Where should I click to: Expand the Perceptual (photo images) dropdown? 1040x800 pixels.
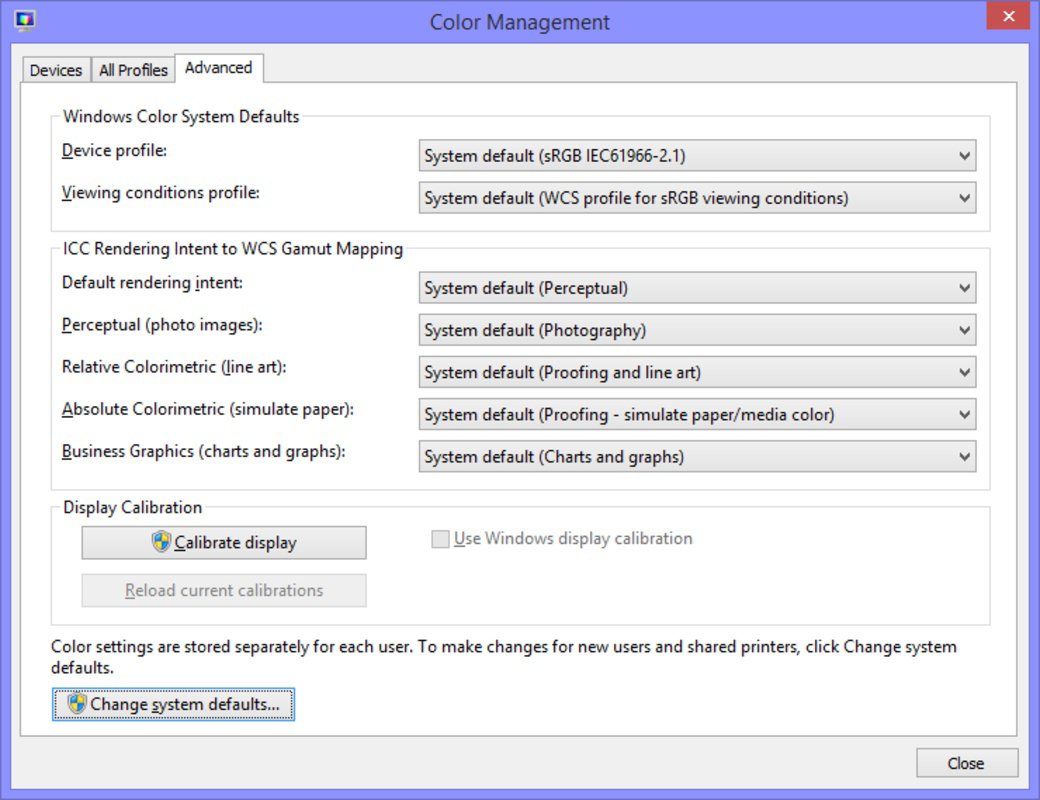click(x=695, y=330)
